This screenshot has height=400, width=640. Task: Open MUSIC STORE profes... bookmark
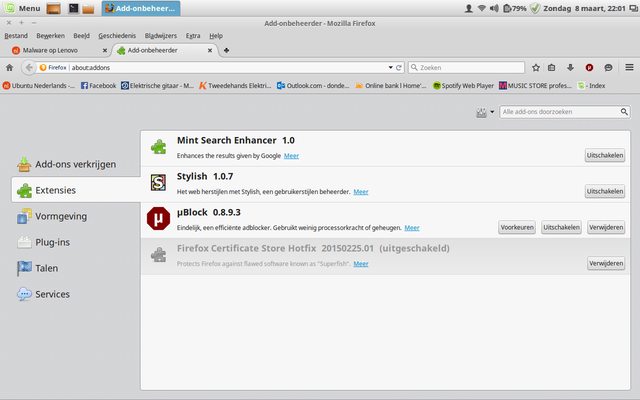(536, 86)
